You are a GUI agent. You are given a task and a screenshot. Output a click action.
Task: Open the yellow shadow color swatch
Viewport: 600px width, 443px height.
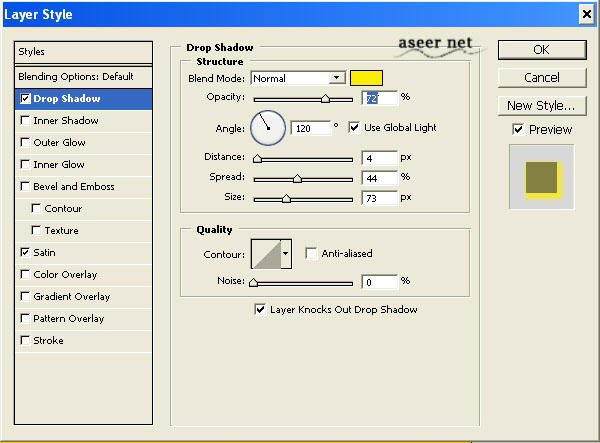point(366,78)
